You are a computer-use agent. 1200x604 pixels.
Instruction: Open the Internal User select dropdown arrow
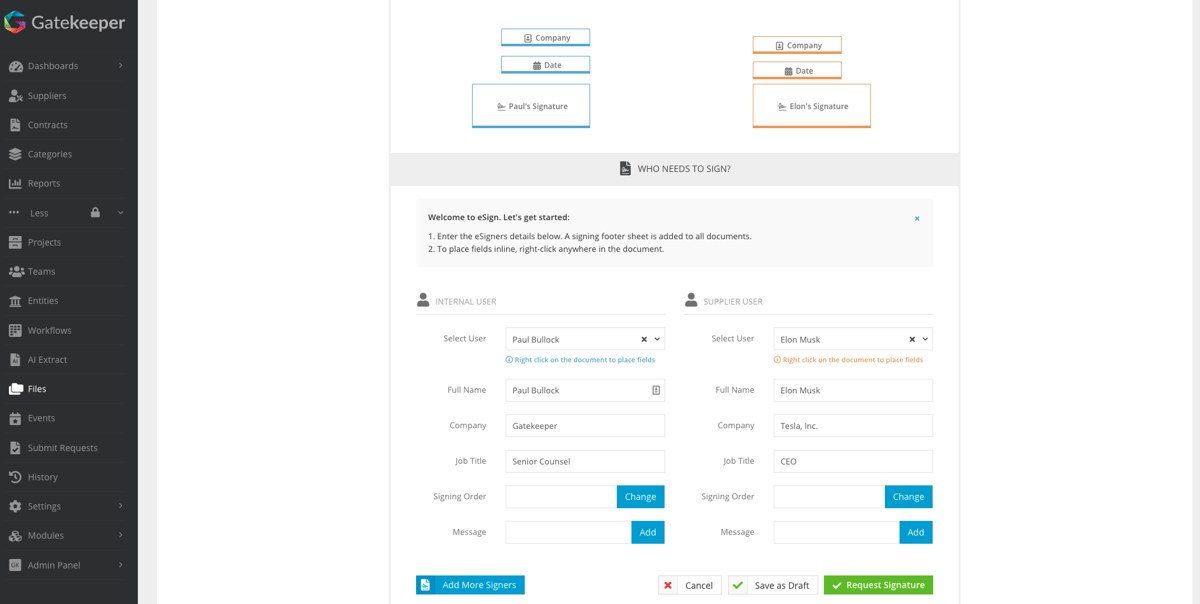click(657, 339)
